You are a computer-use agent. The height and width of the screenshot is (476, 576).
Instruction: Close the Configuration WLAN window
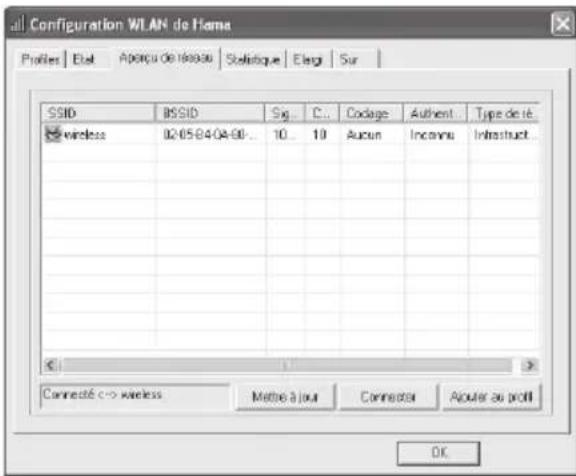coord(562,25)
